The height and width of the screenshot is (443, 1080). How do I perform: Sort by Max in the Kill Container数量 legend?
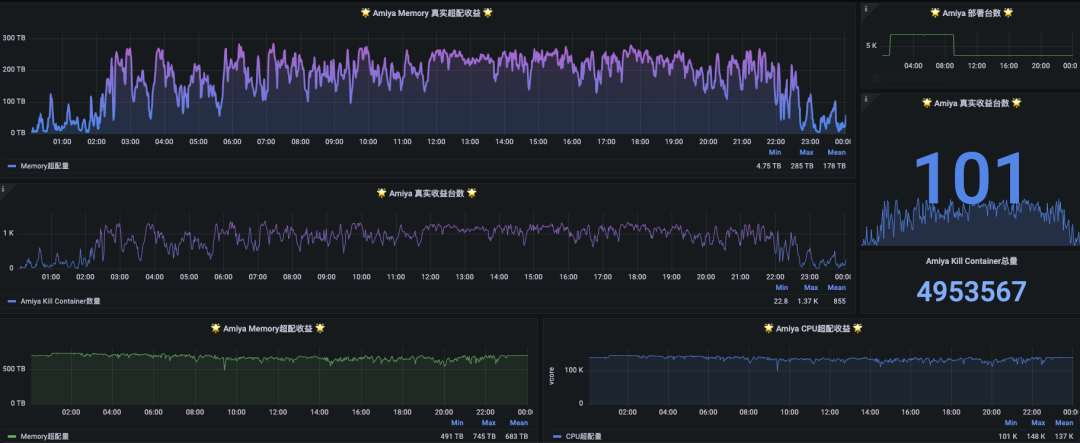pyautogui.click(x=811, y=287)
